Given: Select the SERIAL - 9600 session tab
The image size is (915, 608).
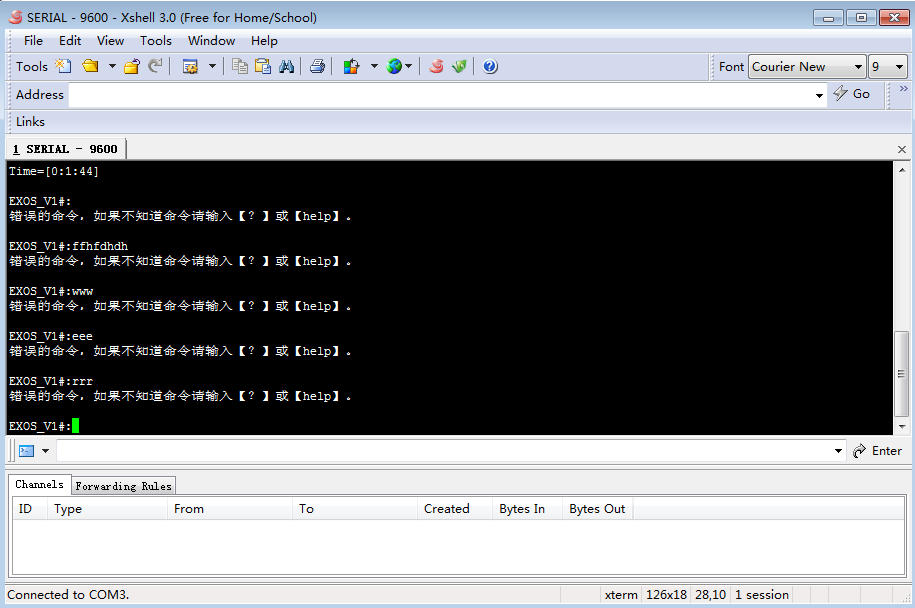Looking at the screenshot, I should pos(65,149).
